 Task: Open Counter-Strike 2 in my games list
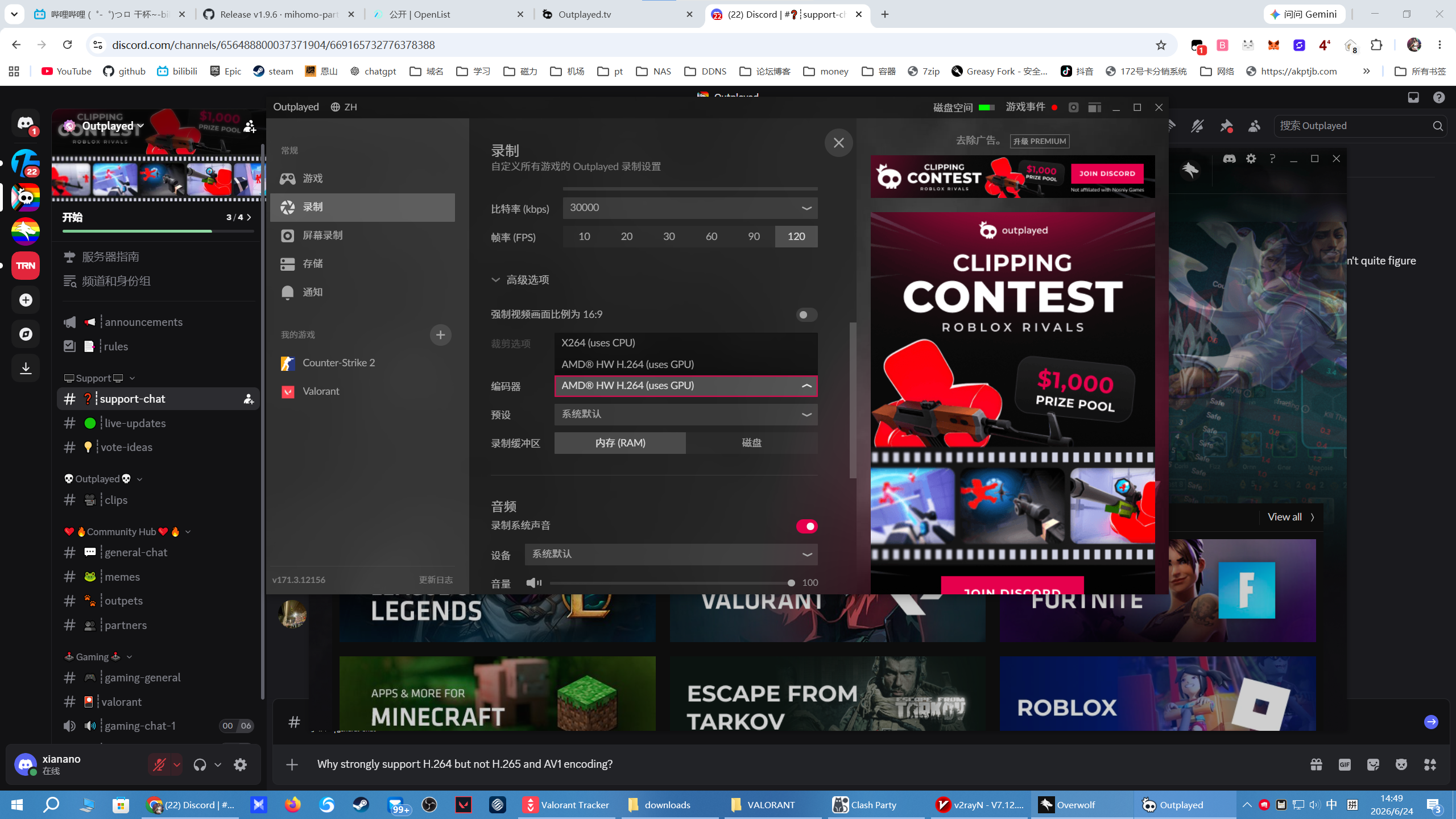[362, 363]
